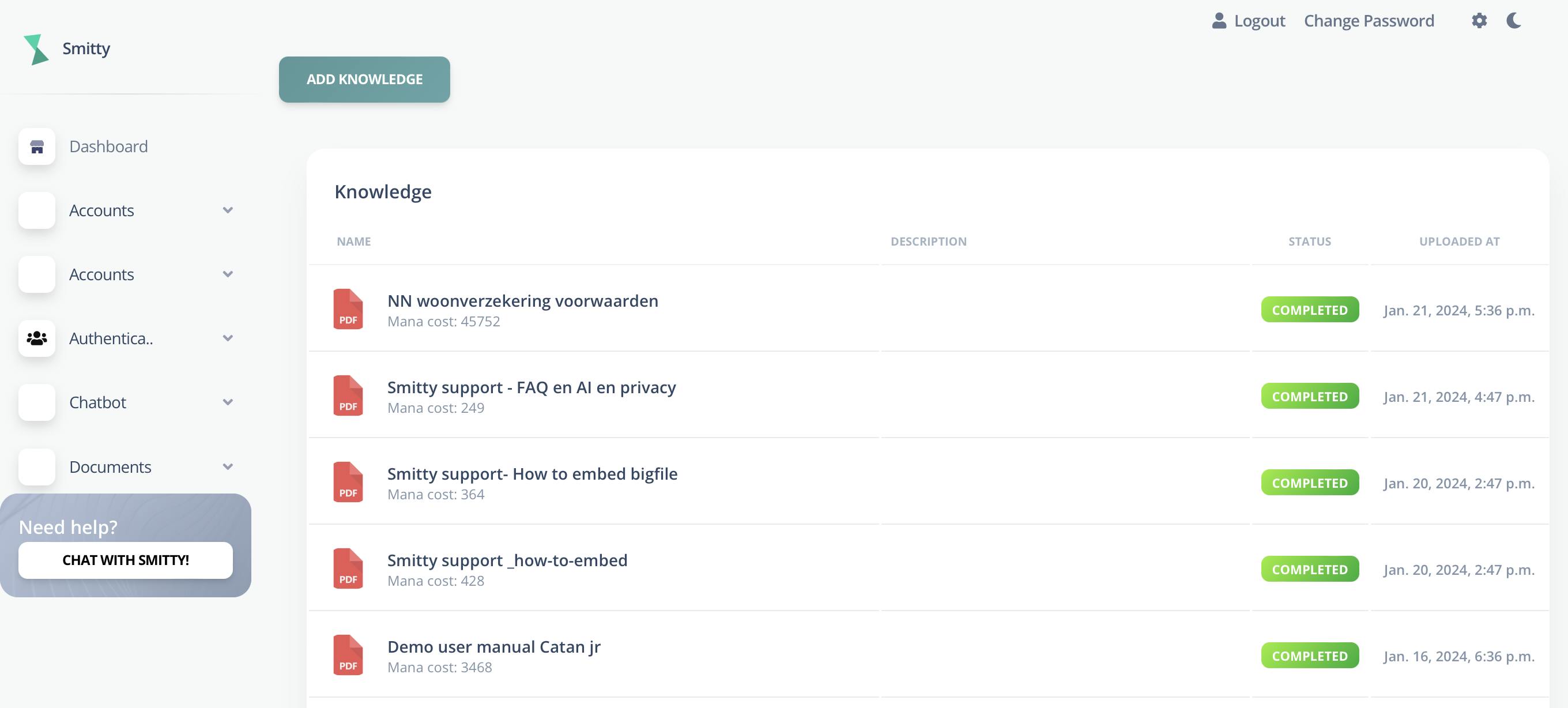Click PDF icon of NN woonverzekering voorwaarden
The width and height of the screenshot is (1568, 708).
point(348,309)
